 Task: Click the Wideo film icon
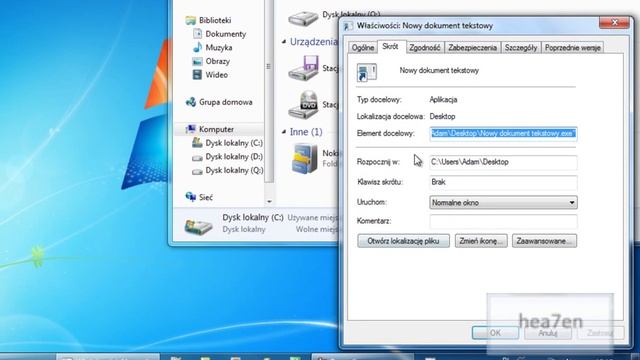click(198, 75)
